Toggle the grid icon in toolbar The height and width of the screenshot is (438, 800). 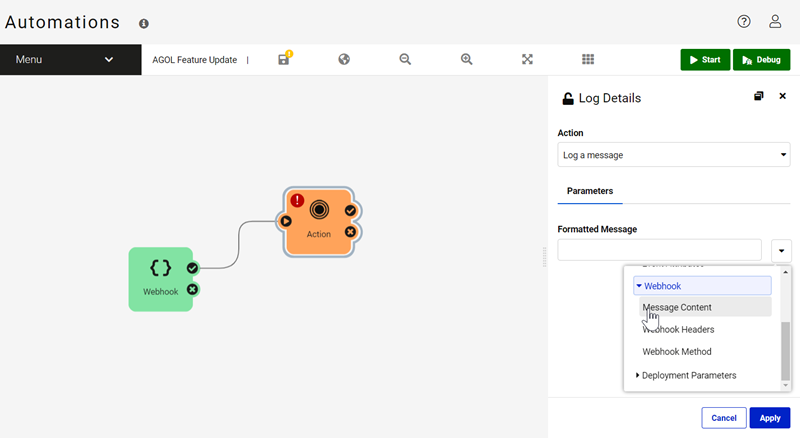[x=588, y=59]
